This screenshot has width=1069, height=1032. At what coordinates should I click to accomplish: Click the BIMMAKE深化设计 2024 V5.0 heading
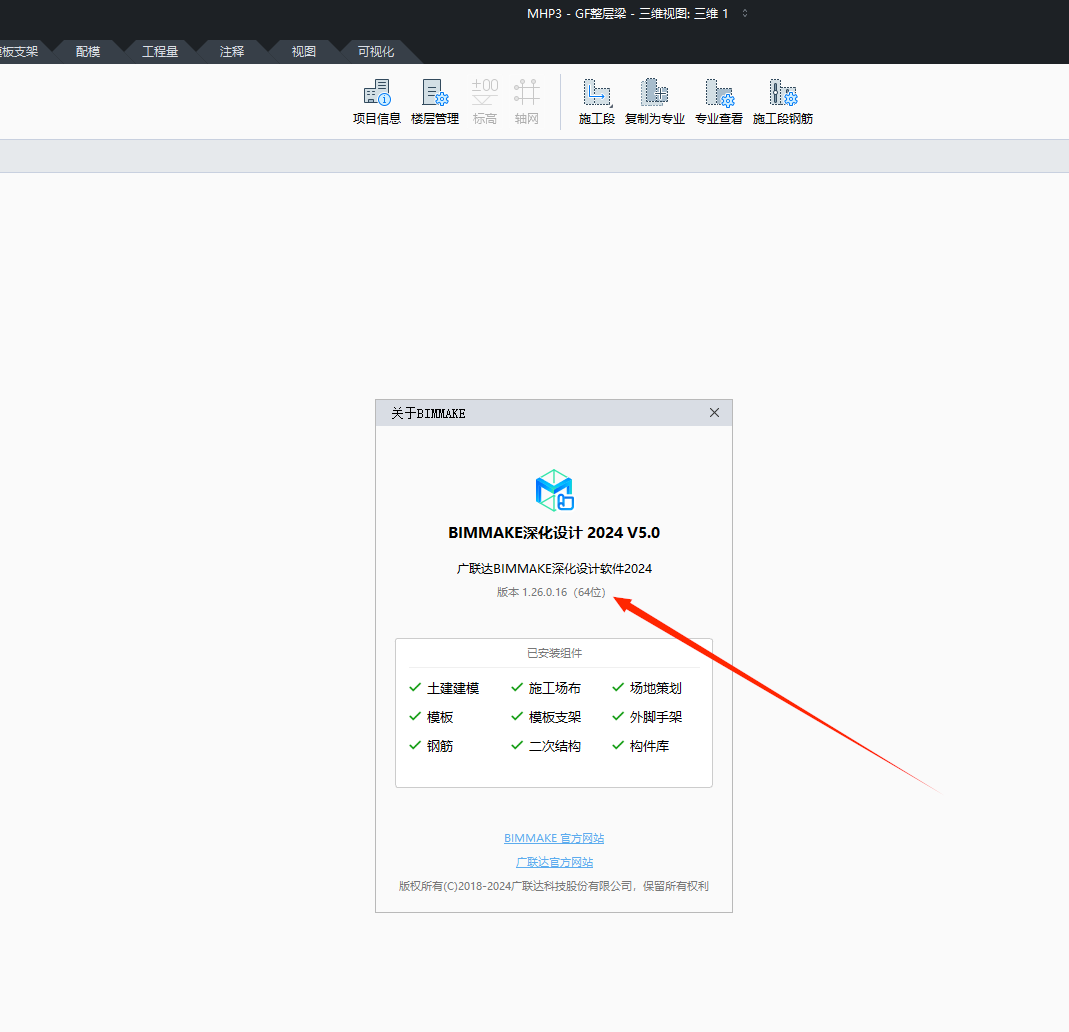(554, 533)
